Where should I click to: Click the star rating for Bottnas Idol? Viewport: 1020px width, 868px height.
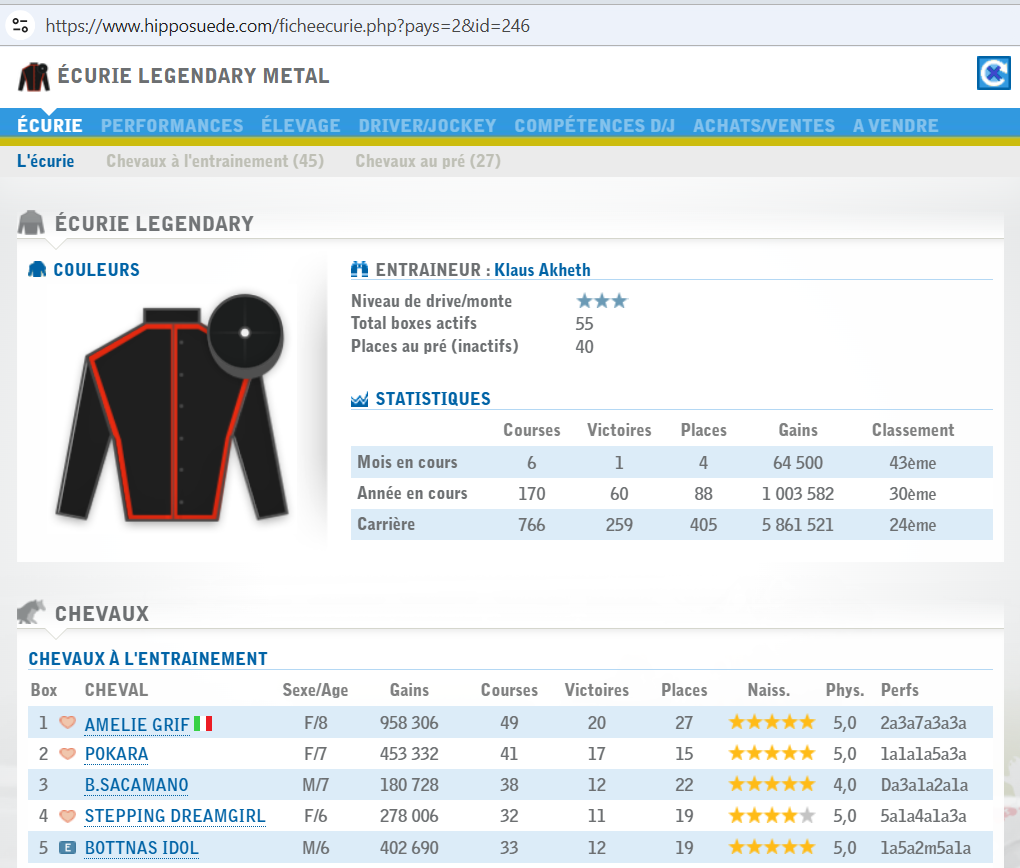pos(772,847)
